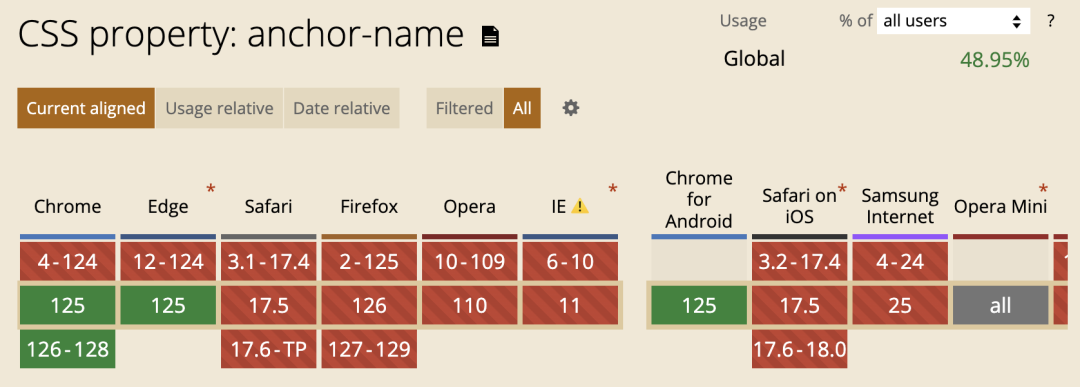Toggle the Filtered browsers option
Image resolution: width=1080 pixels, height=387 pixels.
(465, 108)
